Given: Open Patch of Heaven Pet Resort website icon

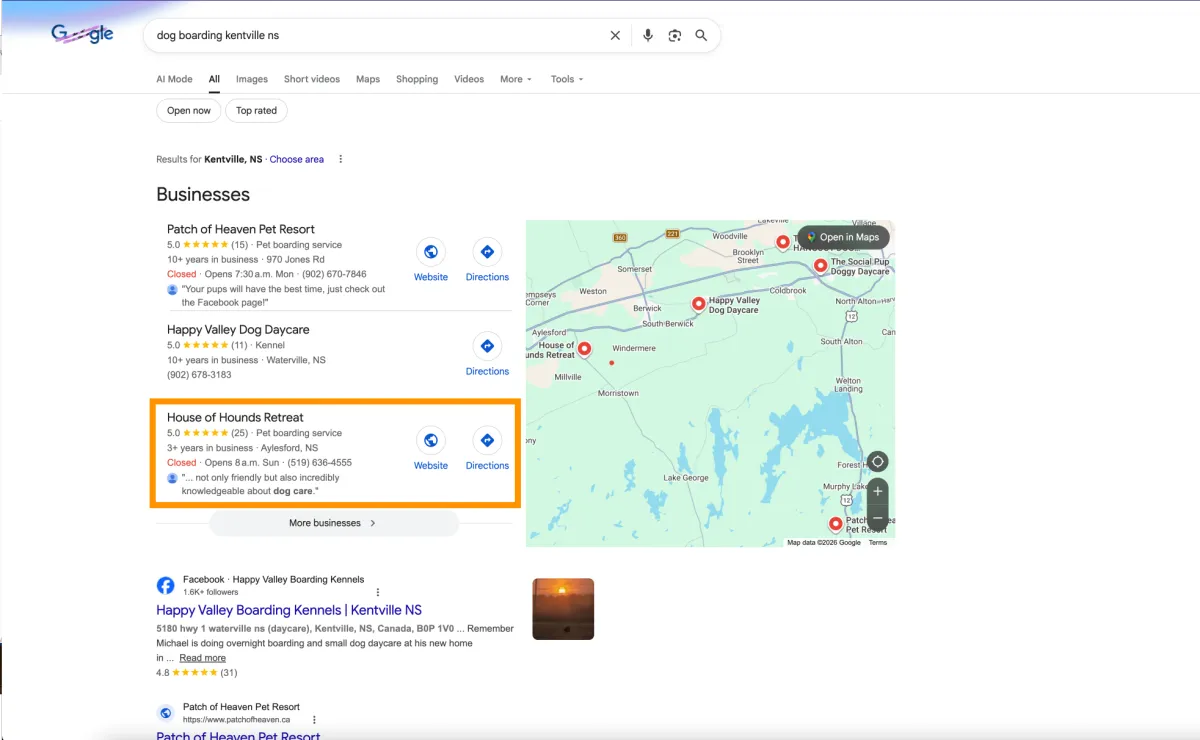Looking at the screenshot, I should pos(431,252).
